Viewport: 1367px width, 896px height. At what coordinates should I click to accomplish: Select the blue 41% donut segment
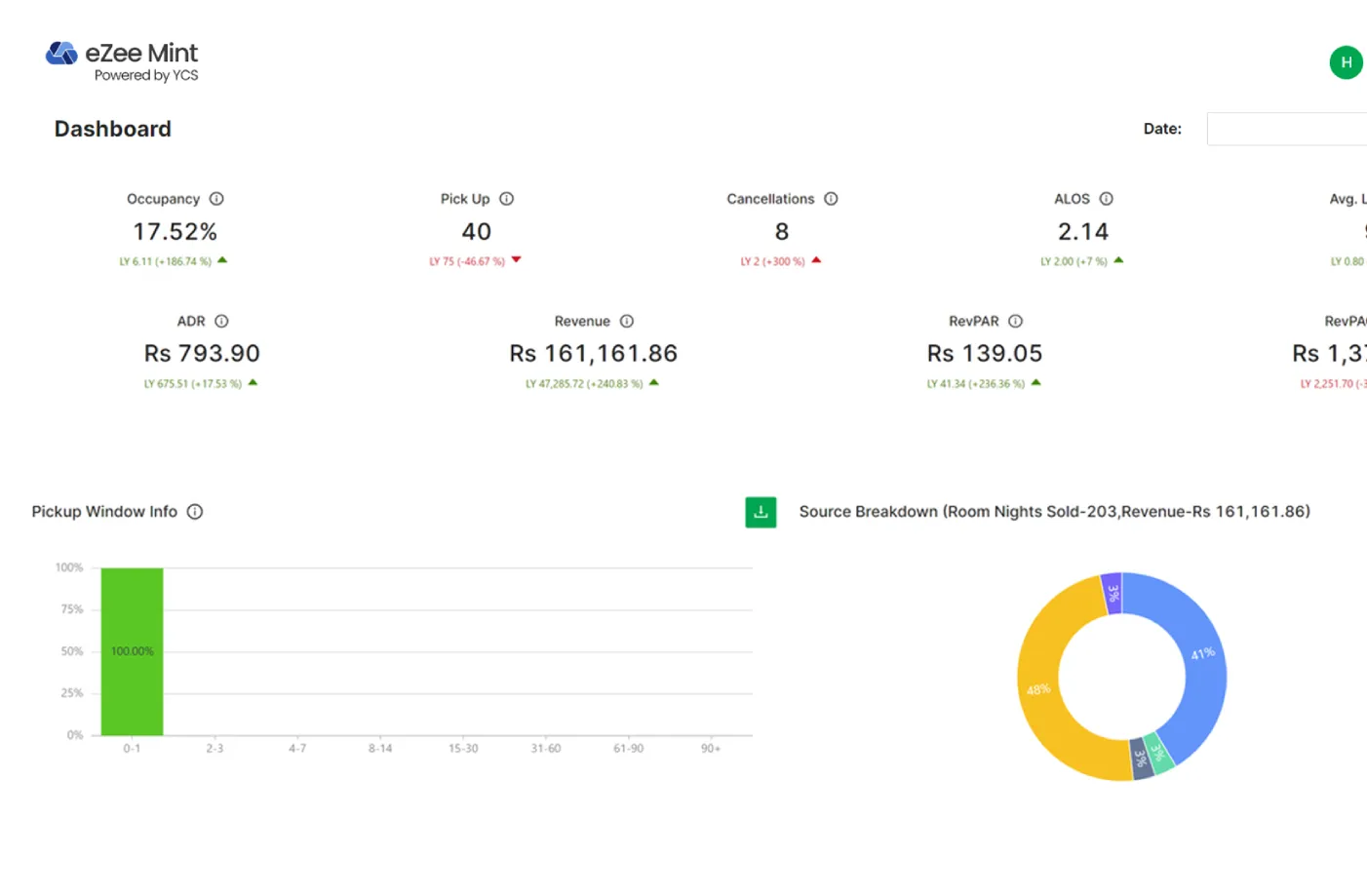pyautogui.click(x=1202, y=653)
